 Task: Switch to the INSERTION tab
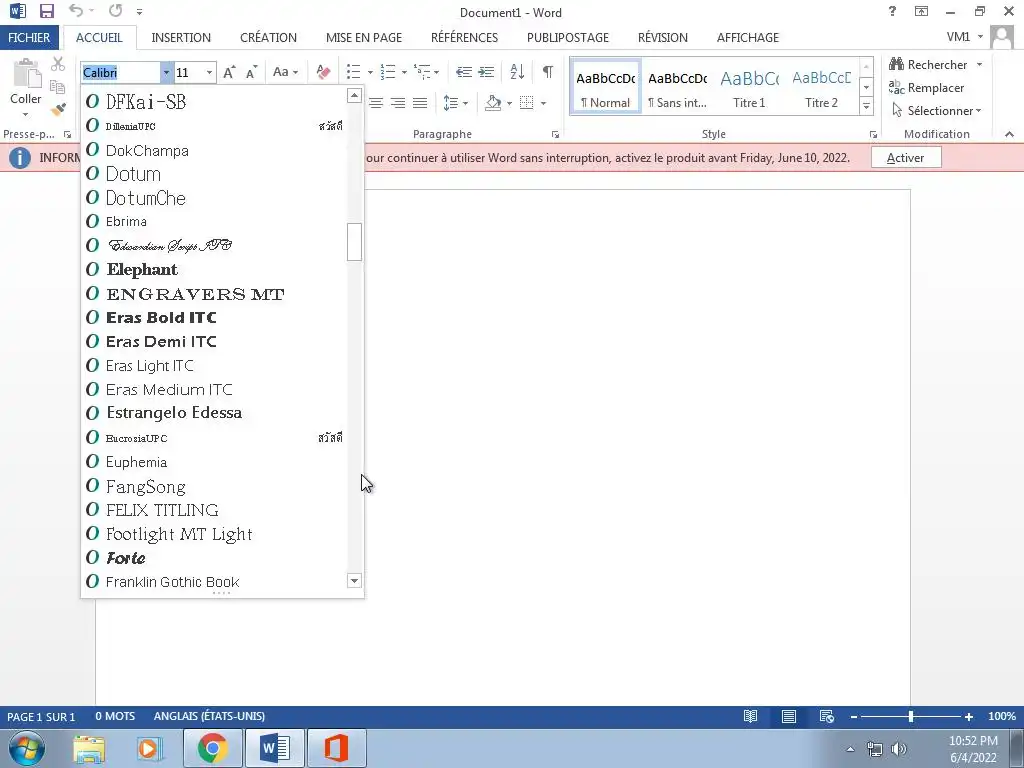coord(181,37)
